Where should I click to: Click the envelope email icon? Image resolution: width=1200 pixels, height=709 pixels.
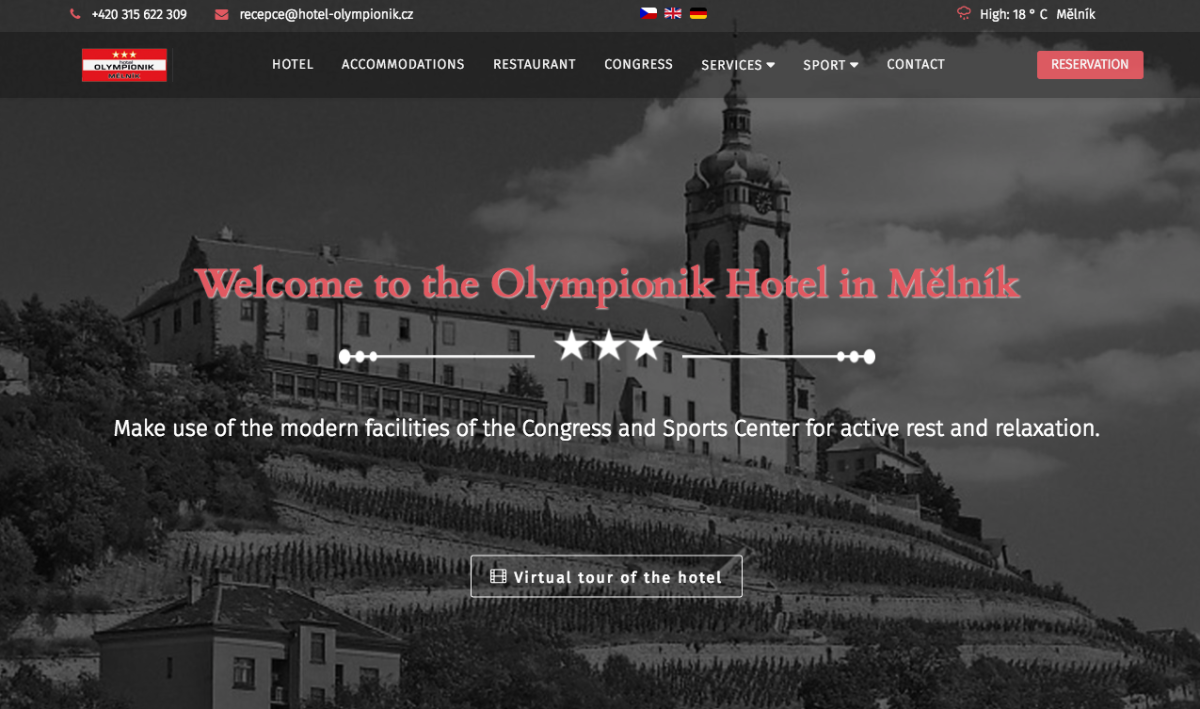click(x=222, y=14)
